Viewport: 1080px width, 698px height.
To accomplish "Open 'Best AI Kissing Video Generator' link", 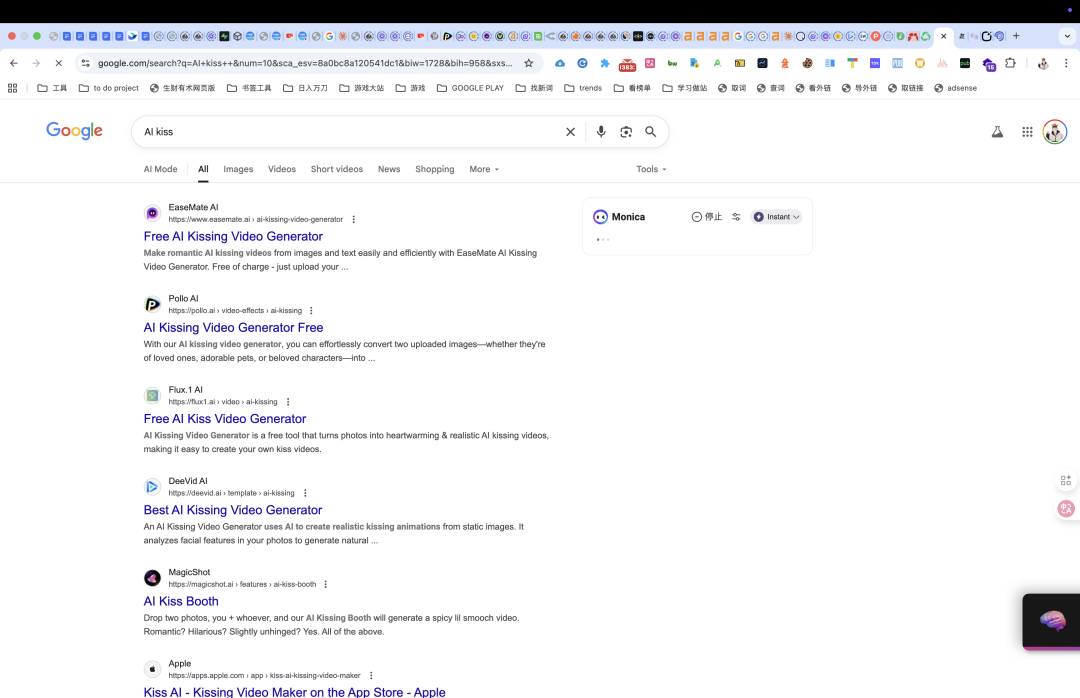I will [x=233, y=510].
